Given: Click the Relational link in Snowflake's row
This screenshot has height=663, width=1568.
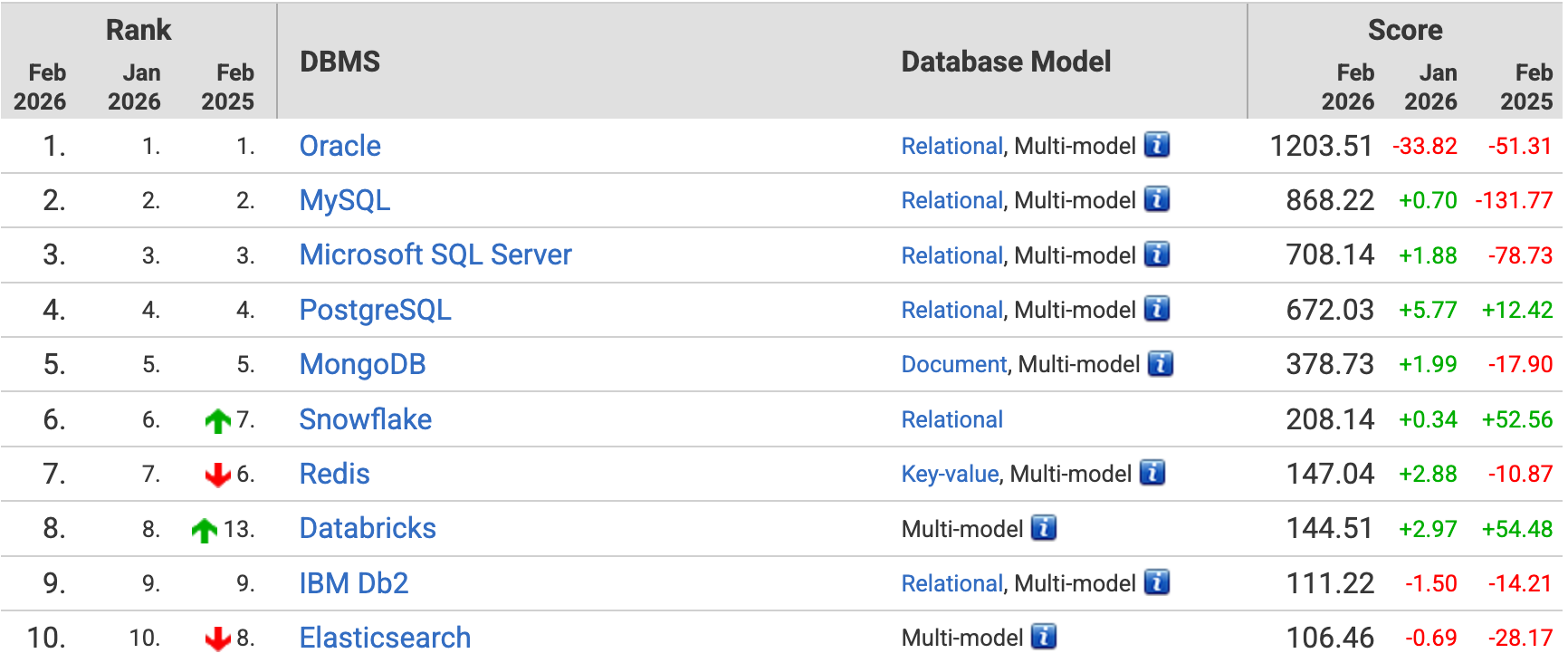Looking at the screenshot, I should 951,419.
